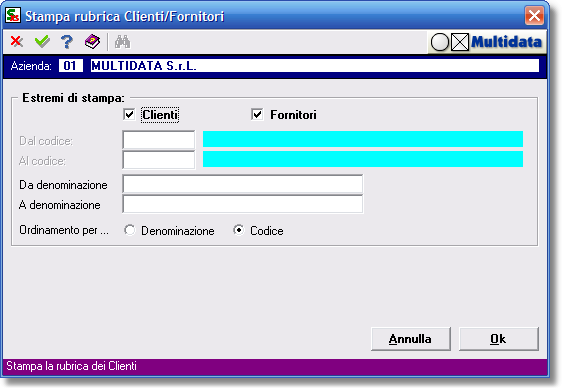562x390 pixels.
Task: Click the green checkmark confirm icon
Action: (42, 42)
